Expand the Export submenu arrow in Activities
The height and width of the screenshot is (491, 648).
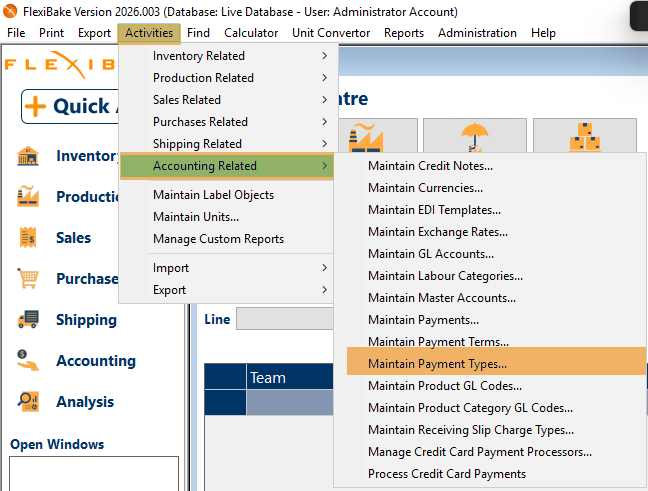[x=324, y=290]
